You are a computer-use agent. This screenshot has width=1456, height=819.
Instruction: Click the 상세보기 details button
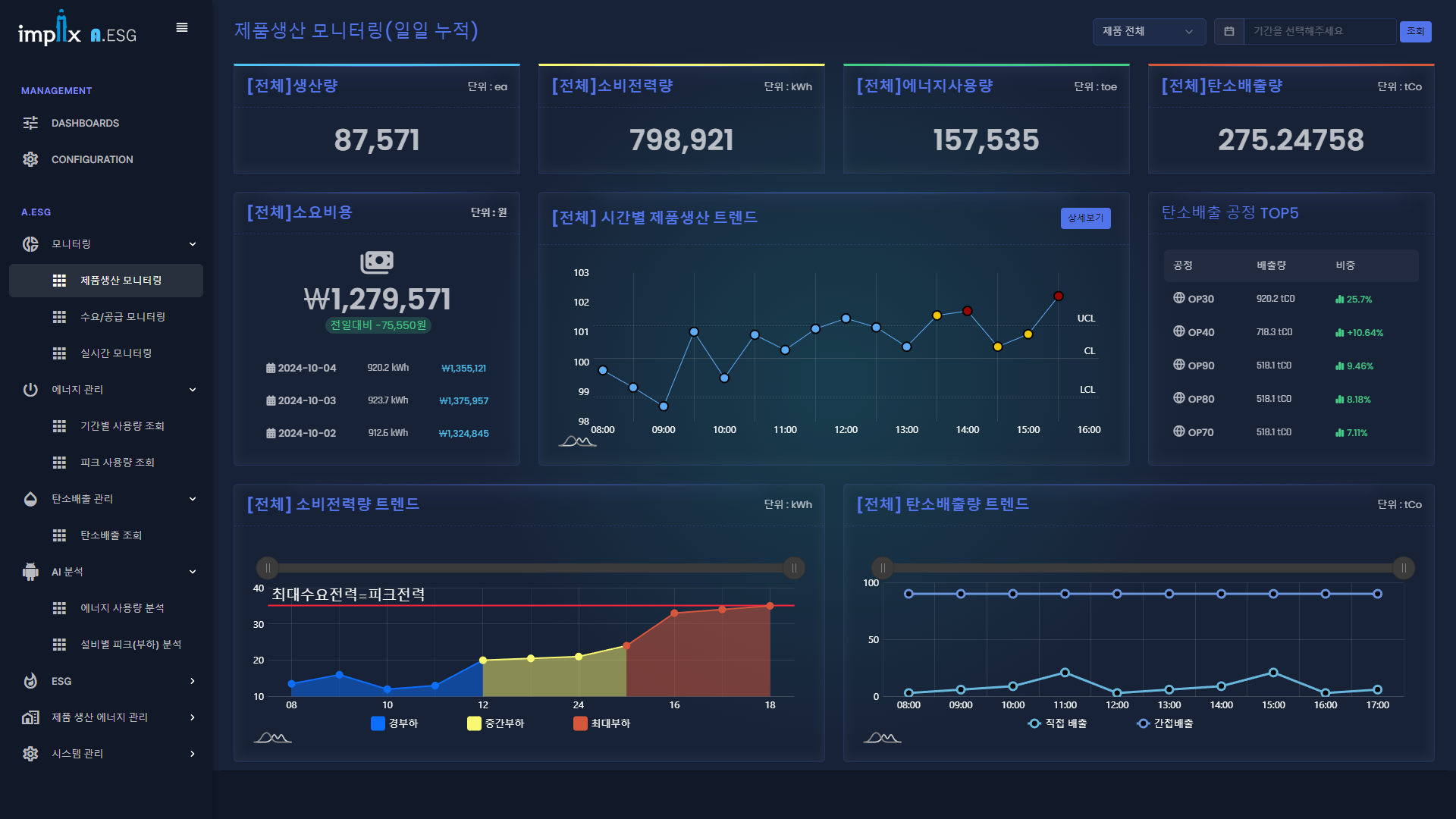(x=1085, y=218)
